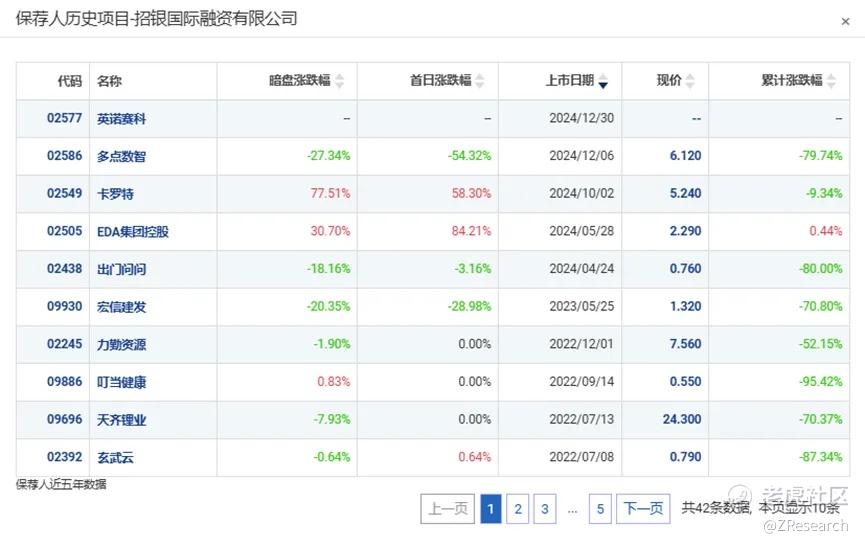Screen dimensions: 865x546
Task: Select page 1 in pagination
Action: point(490,508)
